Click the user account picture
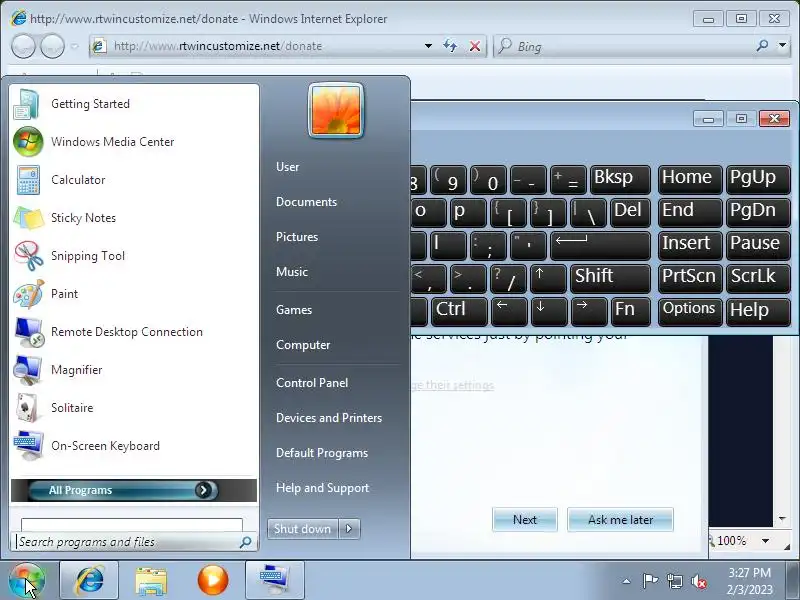 click(x=336, y=110)
